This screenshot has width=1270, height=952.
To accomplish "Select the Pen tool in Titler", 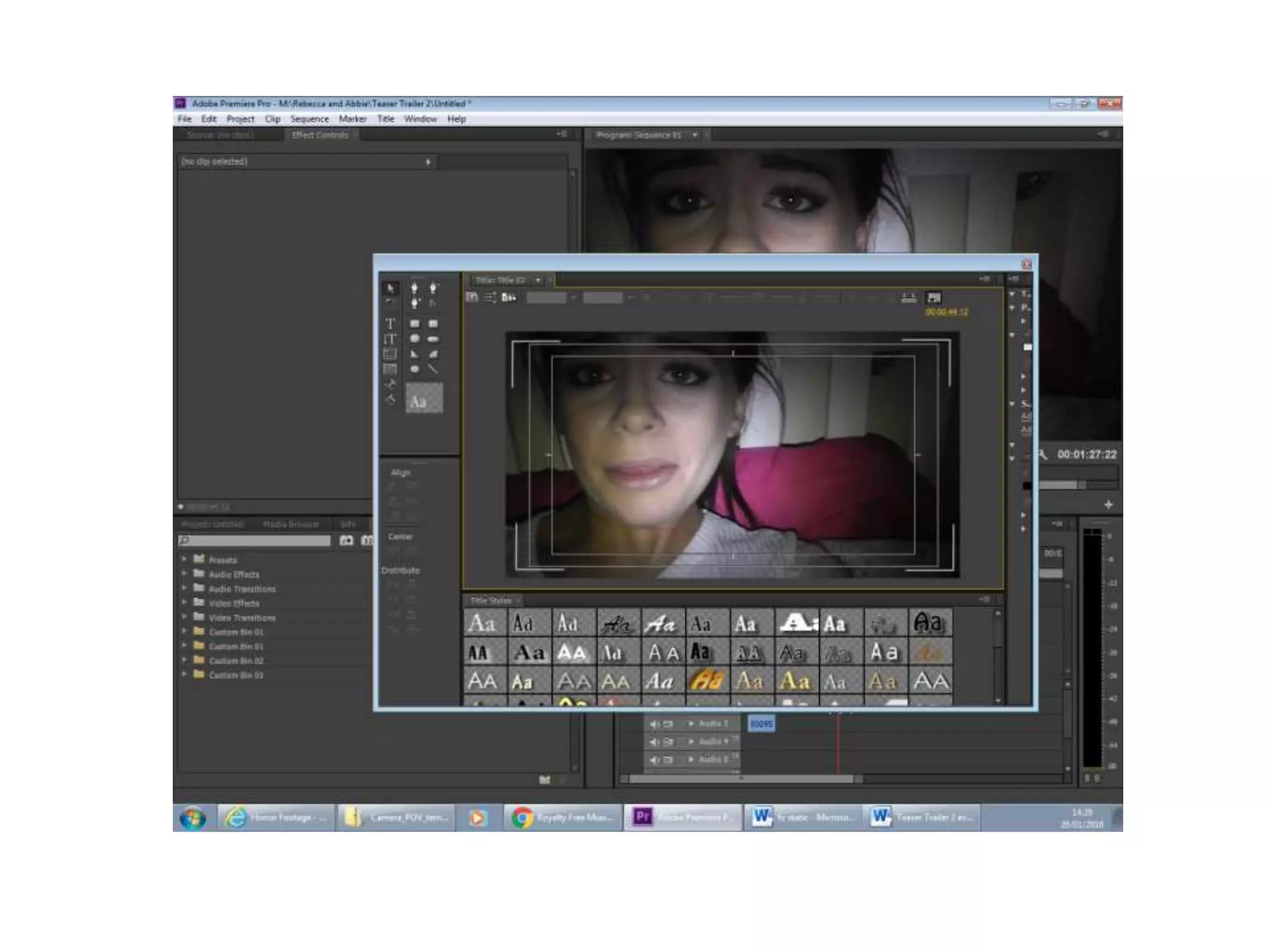I will point(414,289).
